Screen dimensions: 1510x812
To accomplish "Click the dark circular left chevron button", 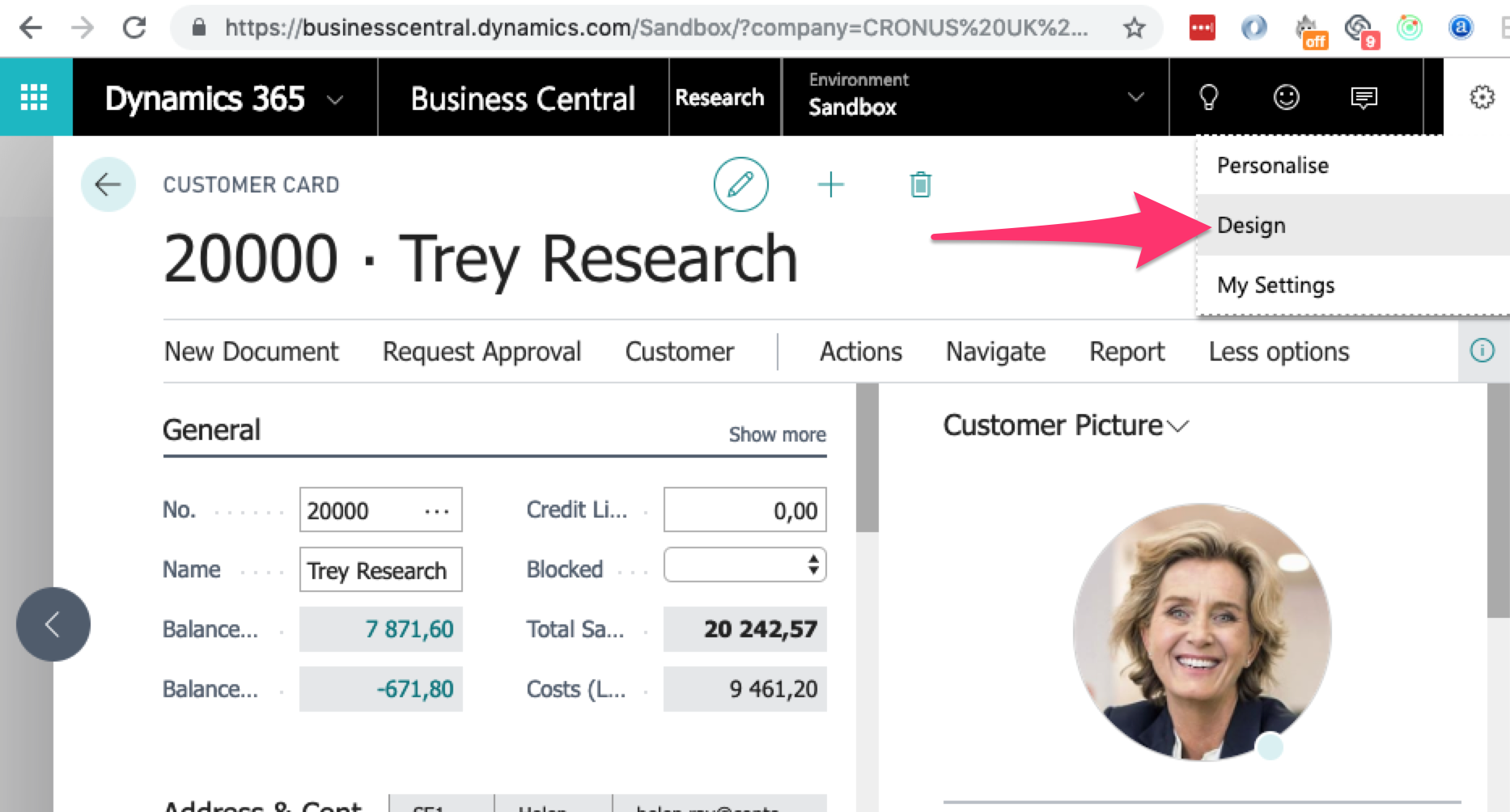I will pyautogui.click(x=53, y=624).
